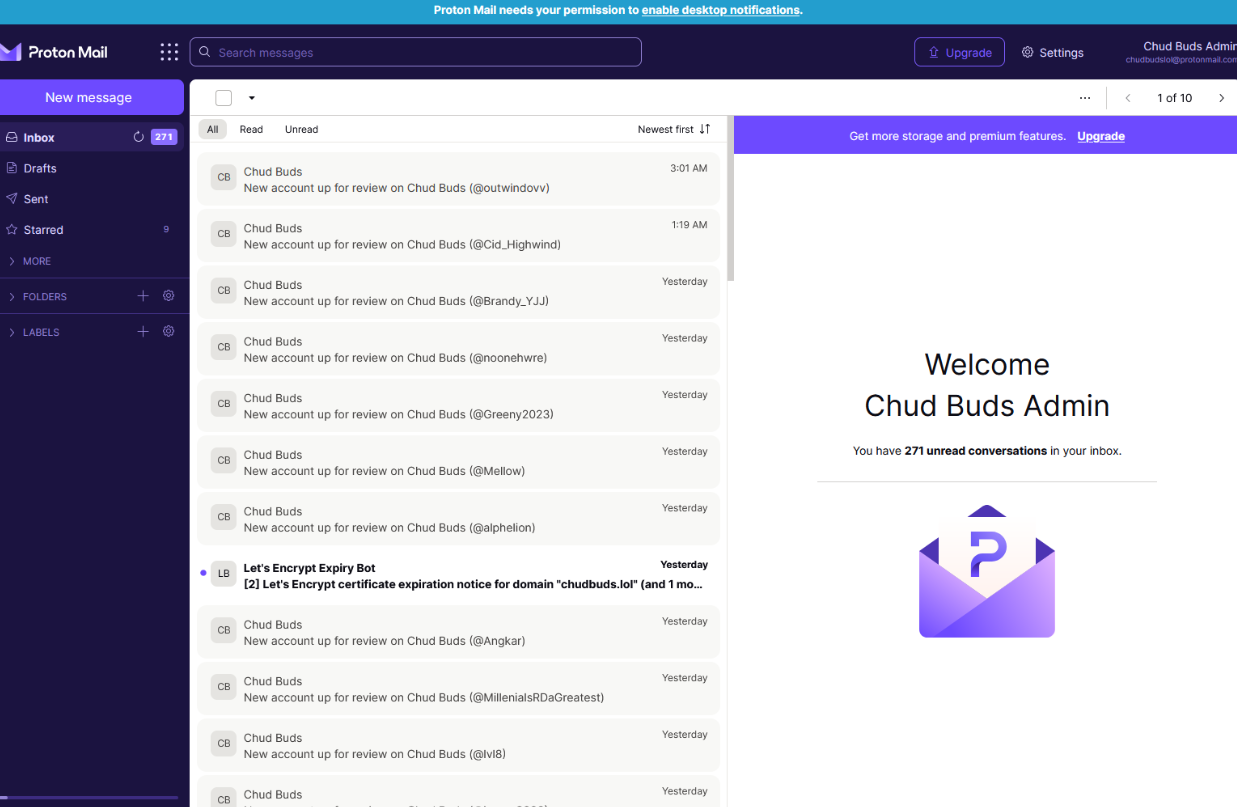Select the @Cid_Highwind email via its CB avatar
This screenshot has height=807, width=1237.
(x=224, y=234)
